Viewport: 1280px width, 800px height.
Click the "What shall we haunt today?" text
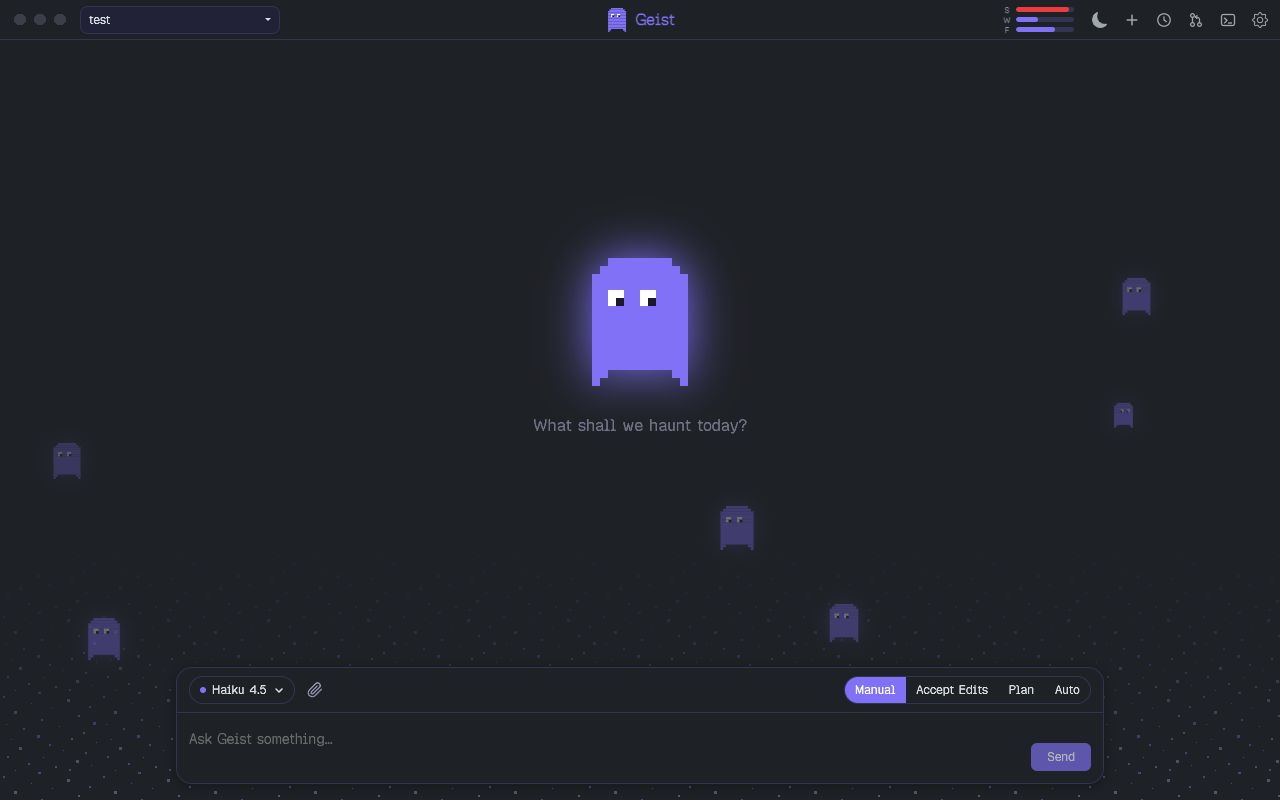[640, 425]
